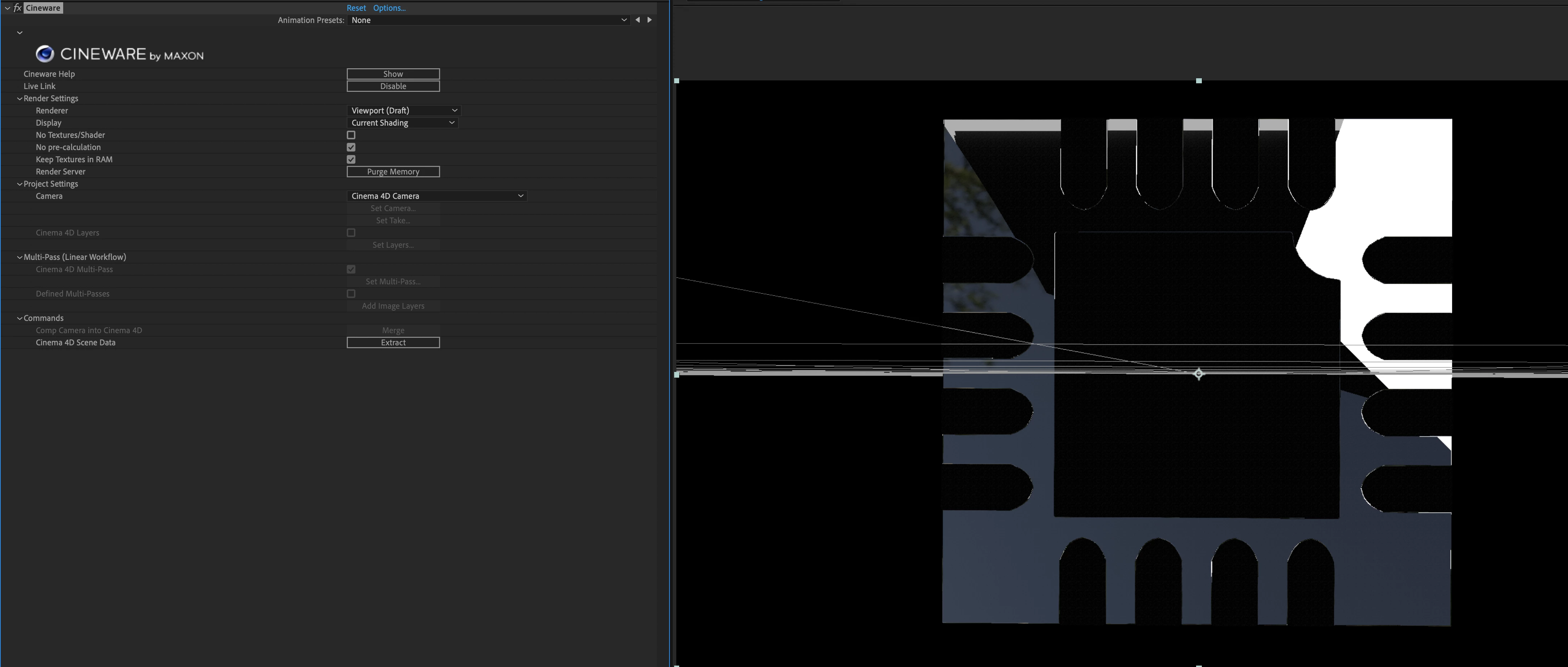Go to previous animation preset arrow
1568x667 pixels.
[x=637, y=20]
